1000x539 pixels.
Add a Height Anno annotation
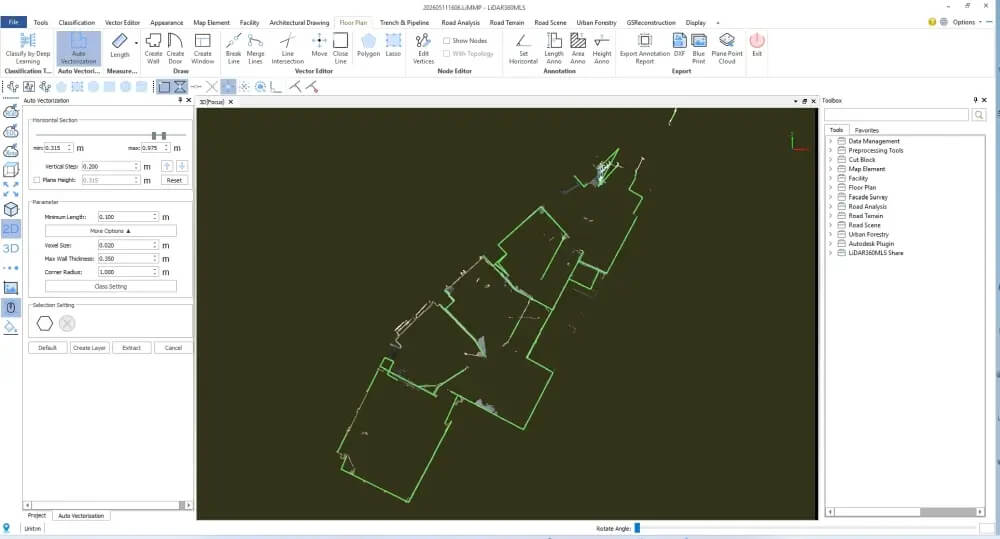click(601, 48)
